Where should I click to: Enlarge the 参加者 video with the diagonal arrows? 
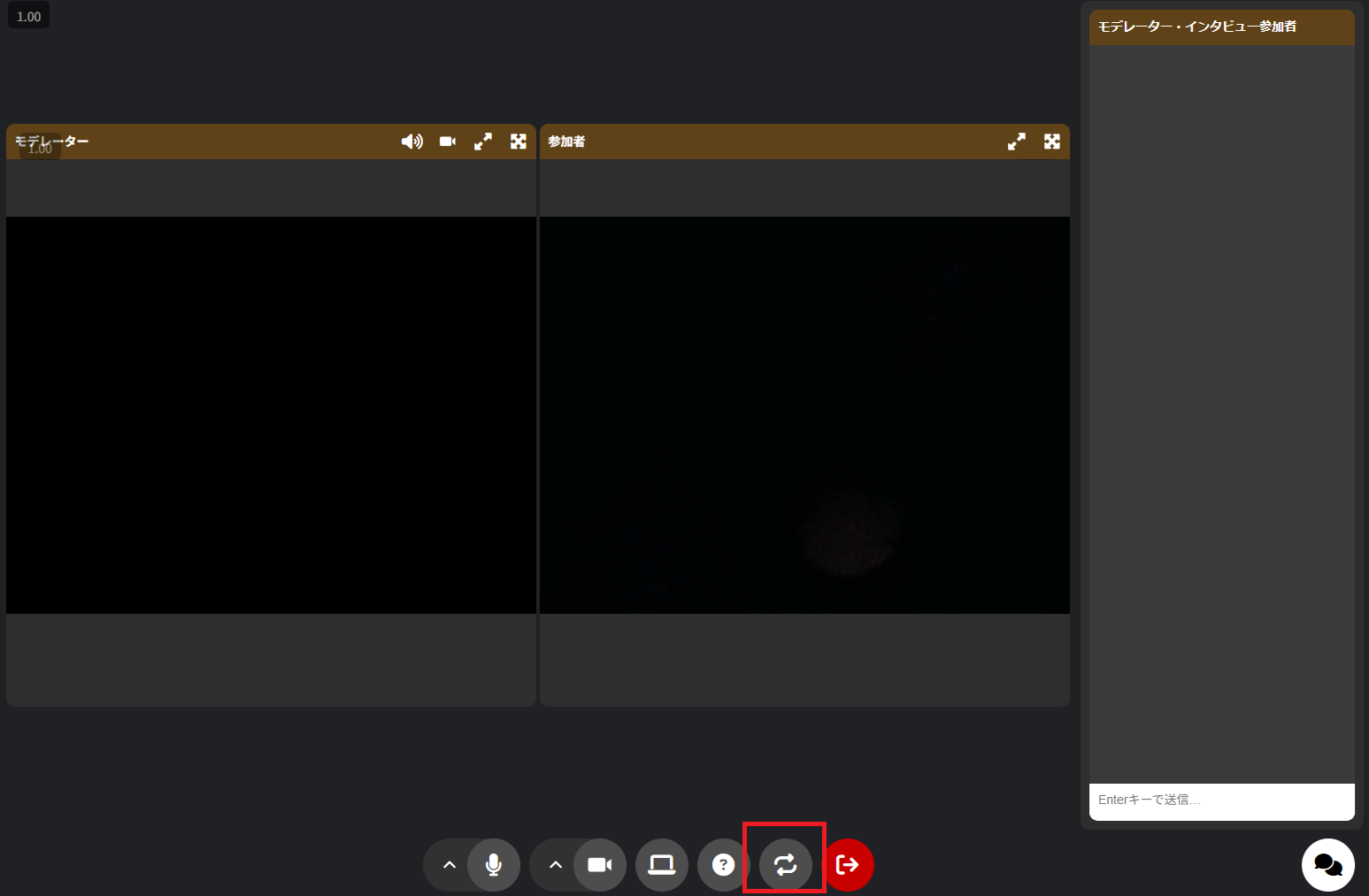pyautogui.click(x=1017, y=142)
